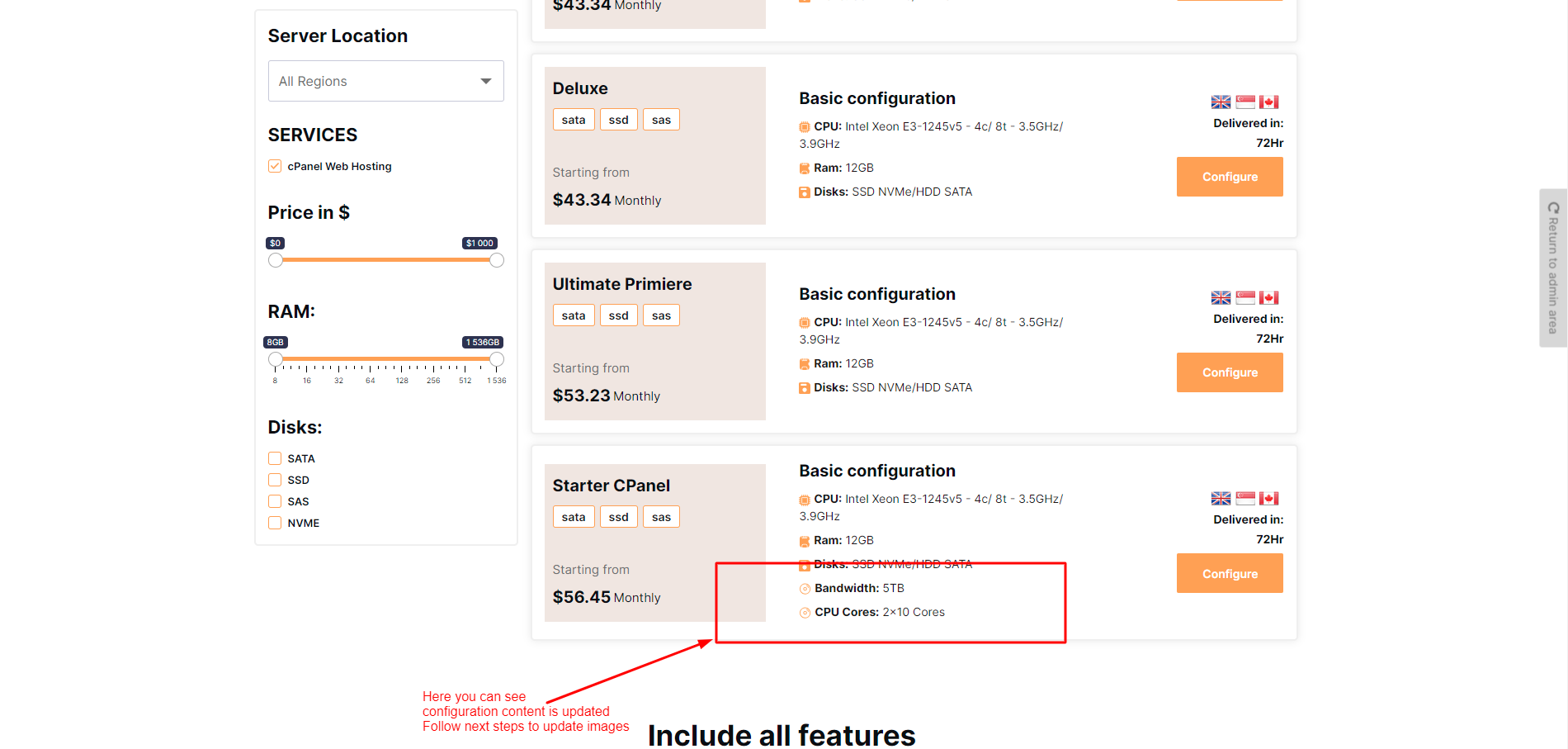Check the SSD disk filter
This screenshot has height=749, width=1568.
[275, 481]
